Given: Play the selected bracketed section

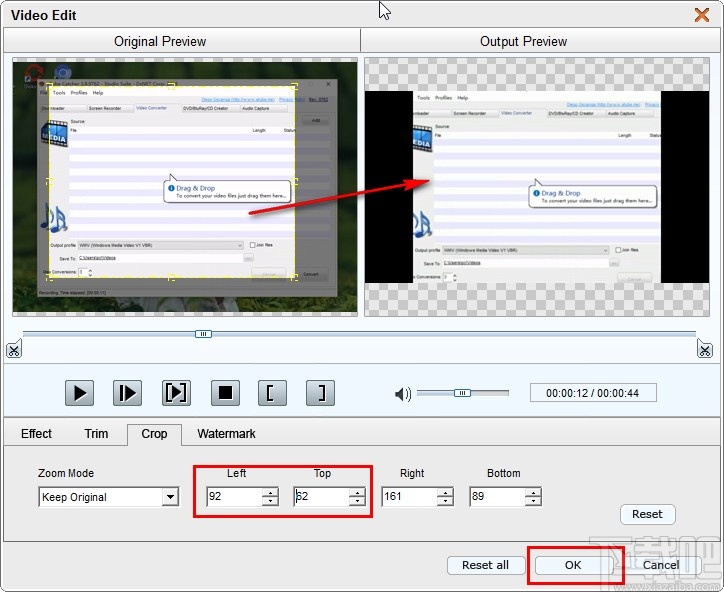Looking at the screenshot, I should tap(176, 393).
